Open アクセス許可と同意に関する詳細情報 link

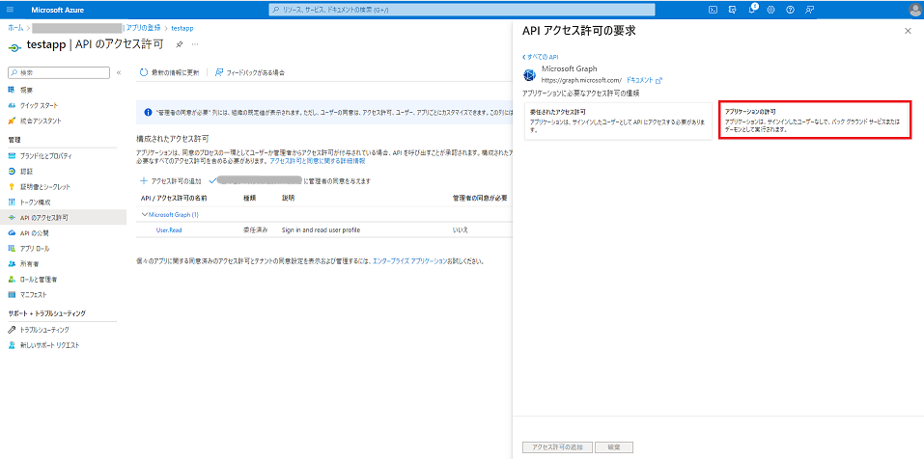(317, 161)
